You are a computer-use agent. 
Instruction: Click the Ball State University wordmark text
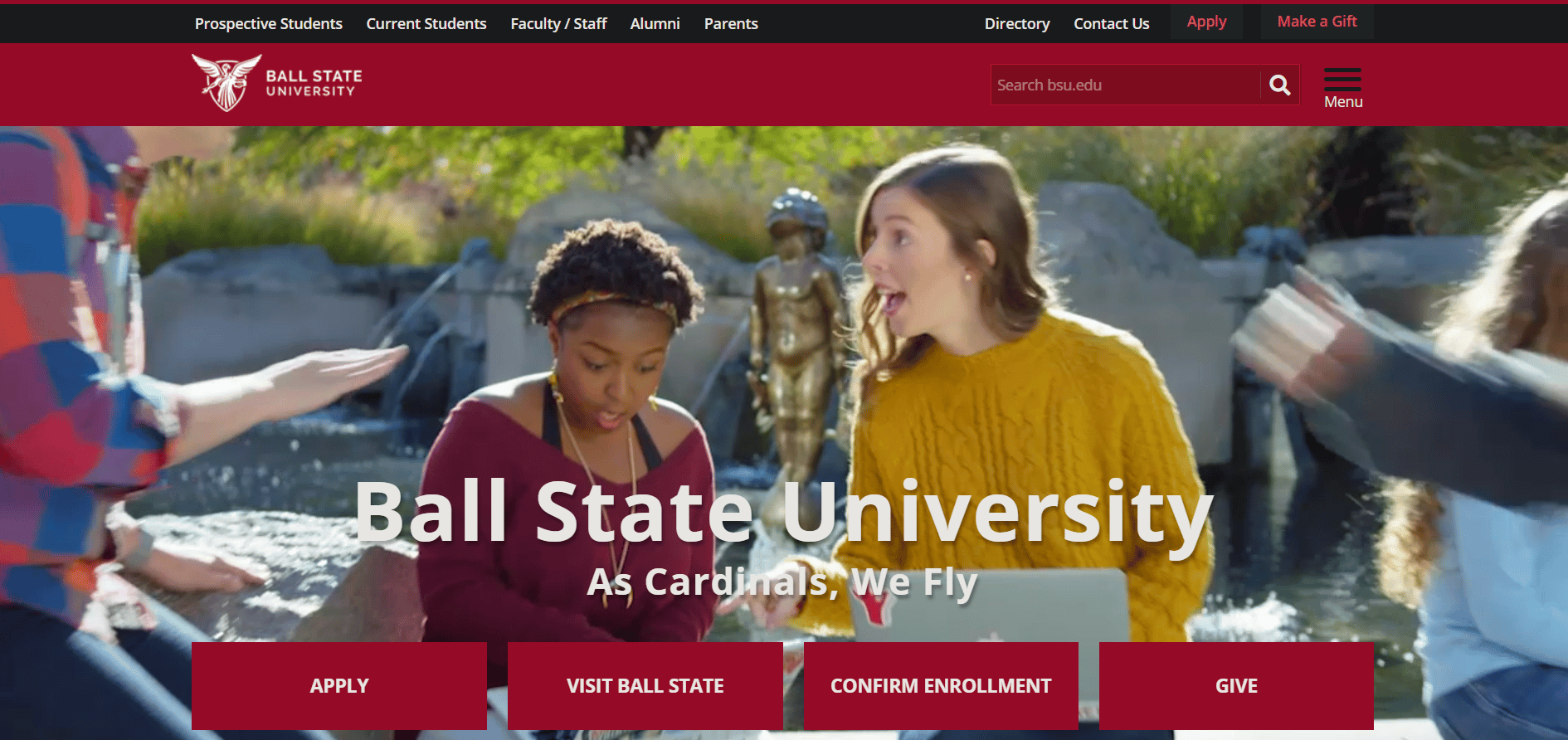[314, 83]
